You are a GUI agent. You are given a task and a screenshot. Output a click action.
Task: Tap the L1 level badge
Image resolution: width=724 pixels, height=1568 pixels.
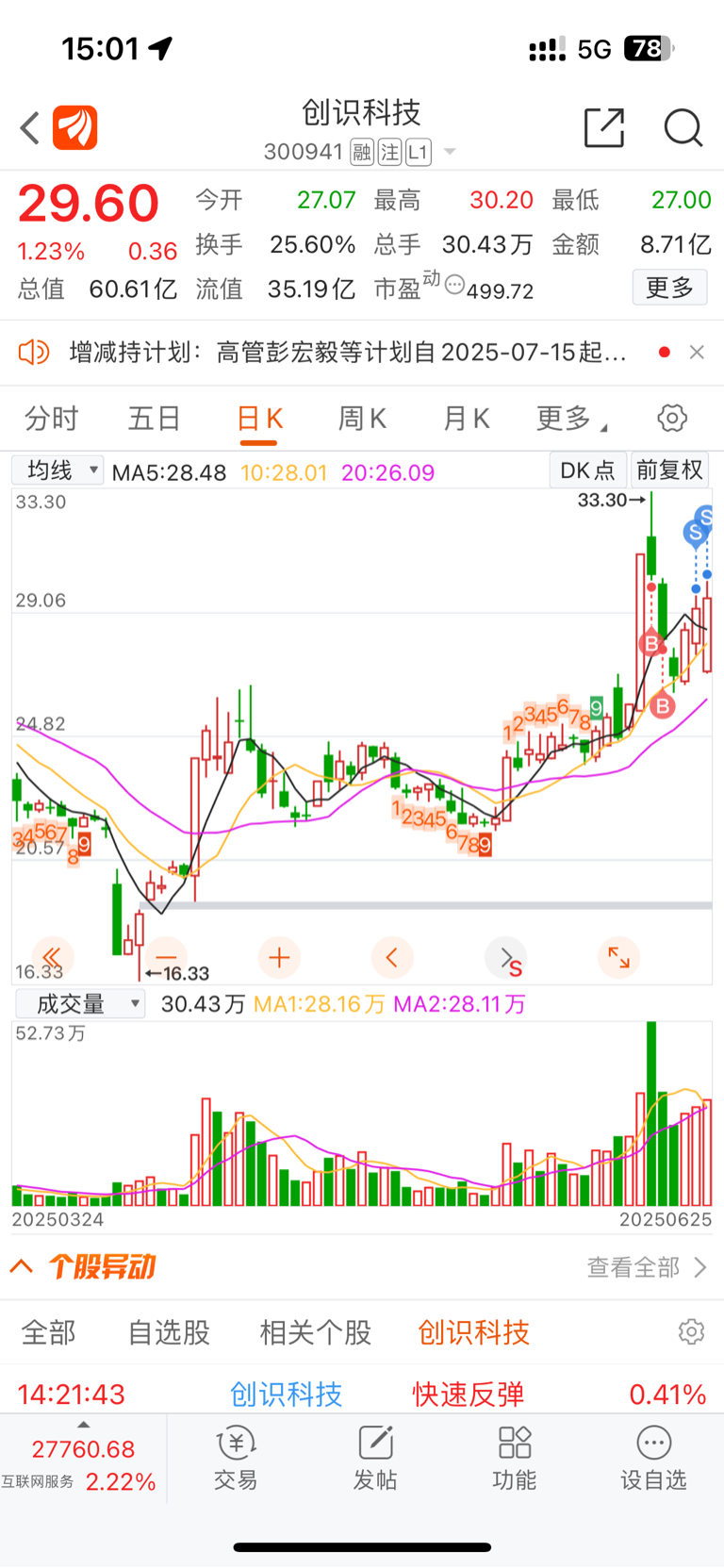pos(419,152)
